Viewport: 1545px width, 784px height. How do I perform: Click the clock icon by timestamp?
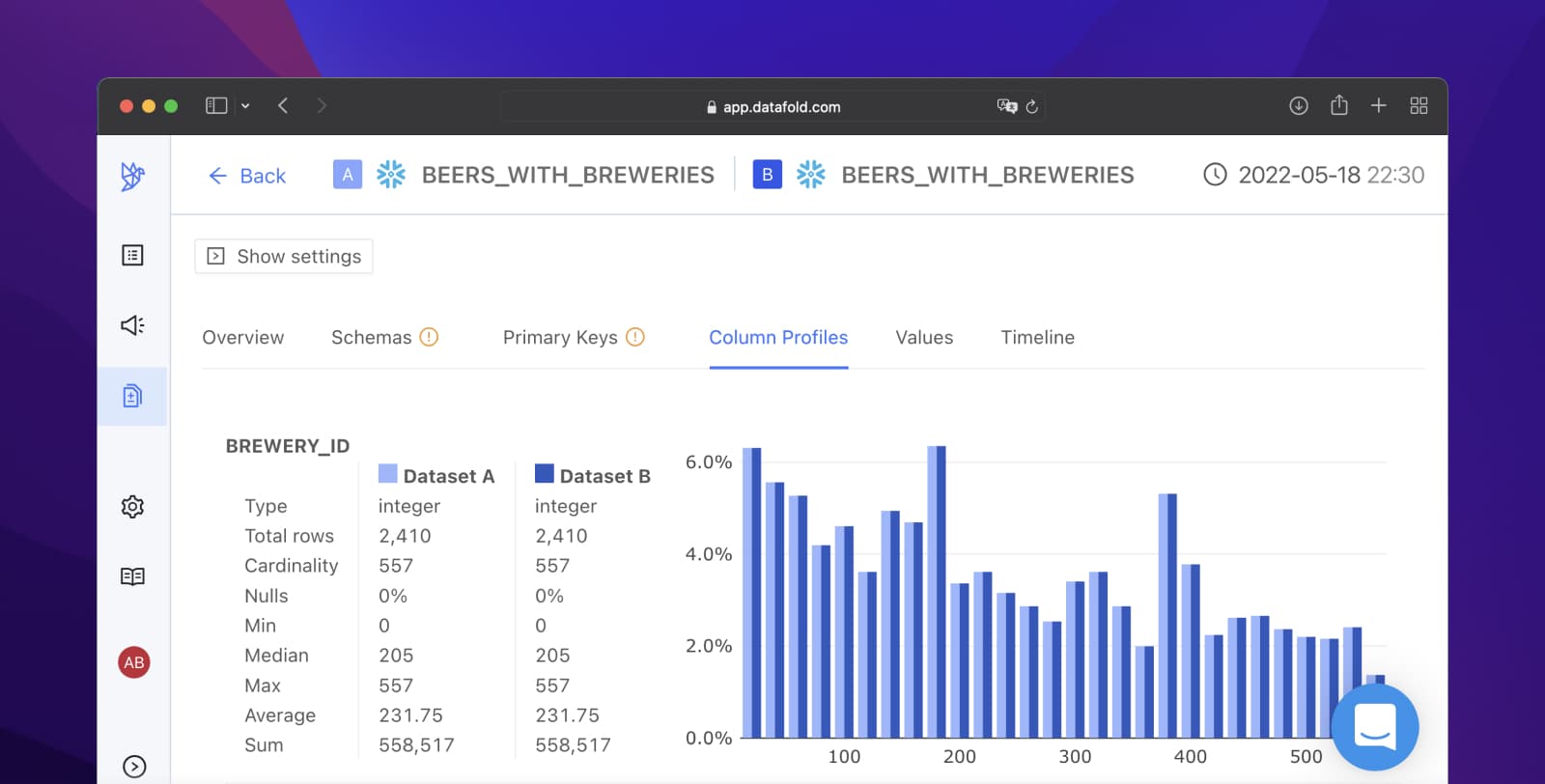pos(1215,175)
